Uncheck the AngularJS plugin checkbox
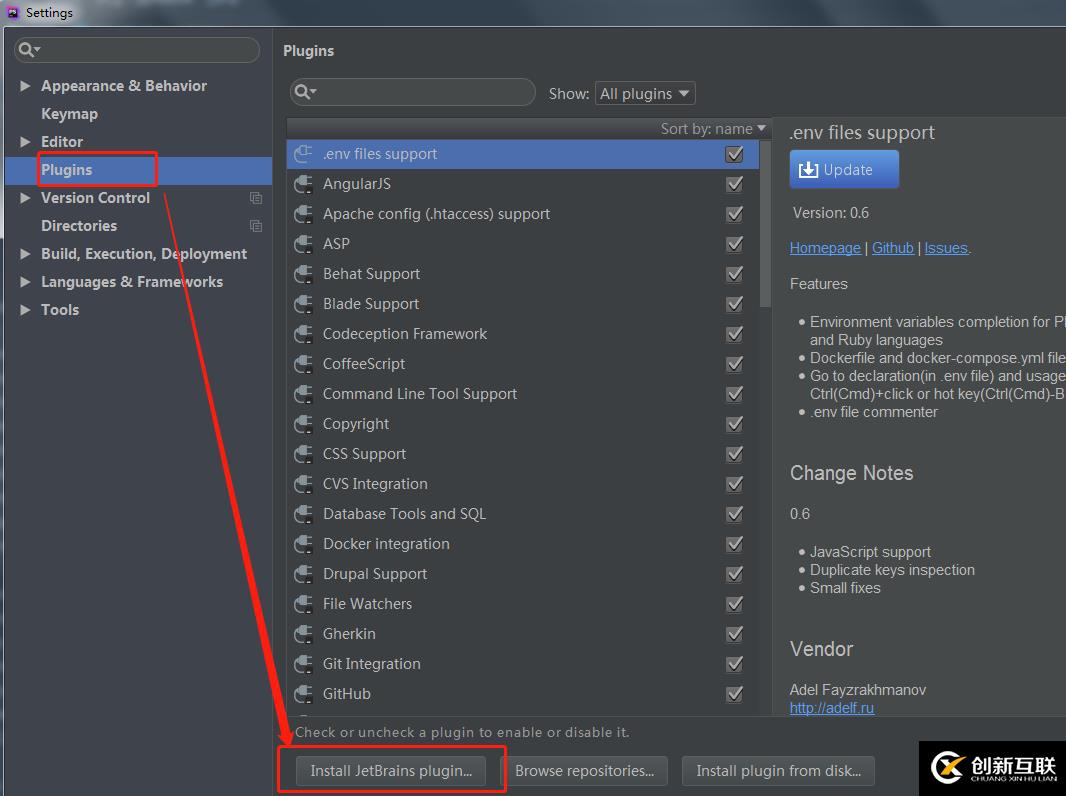The height and width of the screenshot is (796, 1066). tap(734, 184)
